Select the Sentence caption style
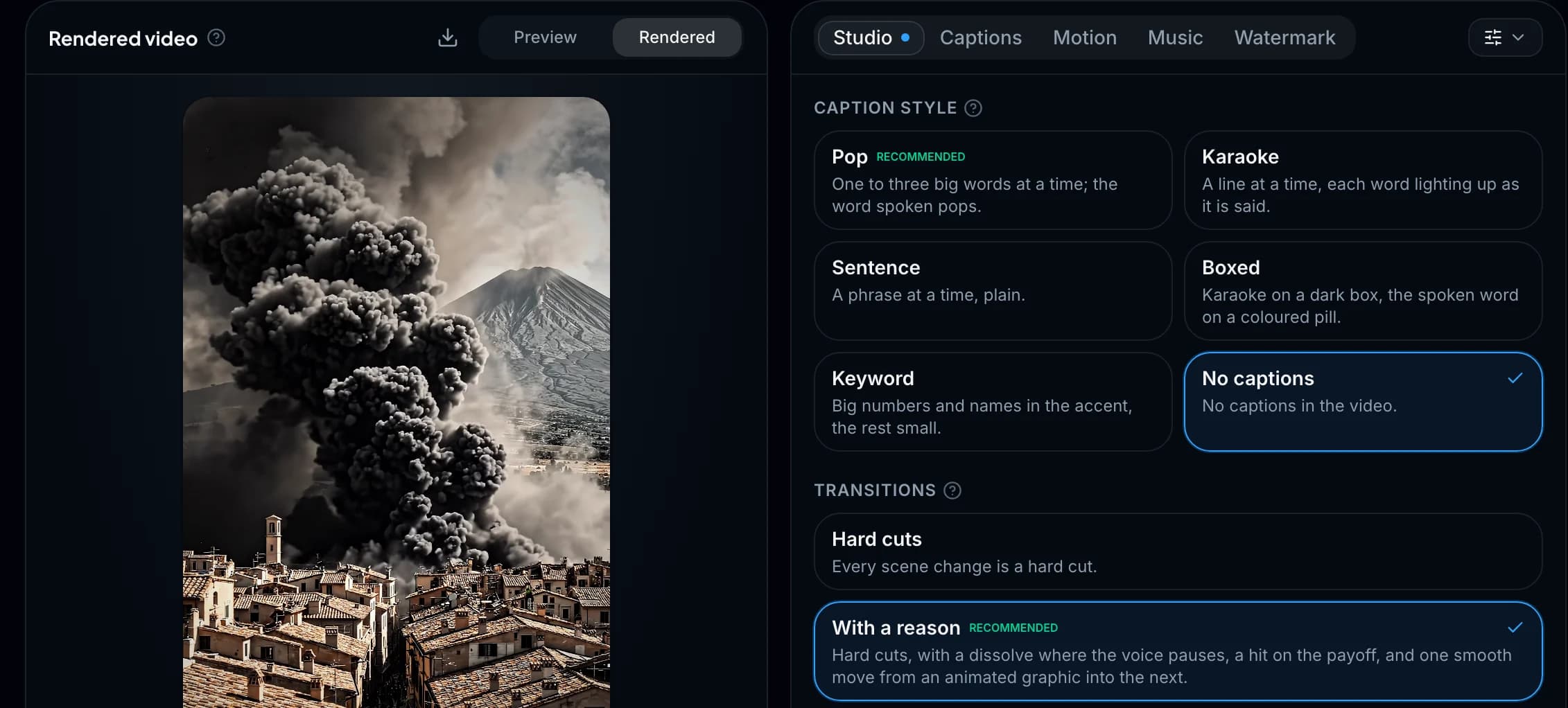1568x708 pixels. (x=993, y=291)
